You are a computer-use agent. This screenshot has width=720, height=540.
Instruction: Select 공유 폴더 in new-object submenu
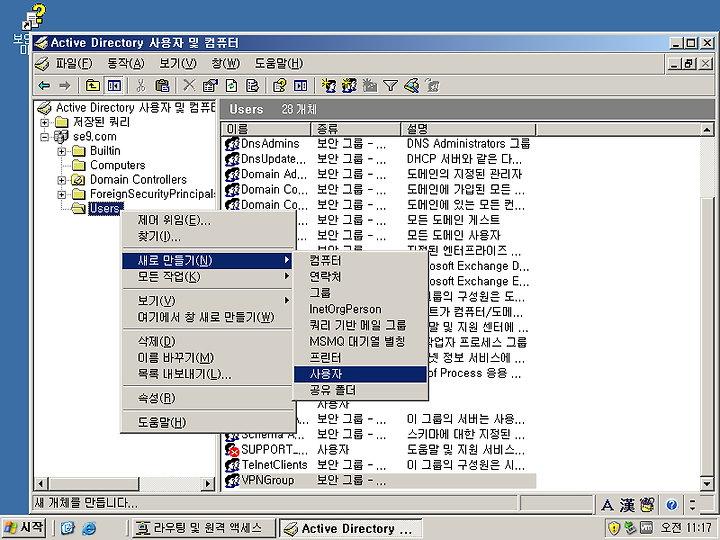click(360, 390)
